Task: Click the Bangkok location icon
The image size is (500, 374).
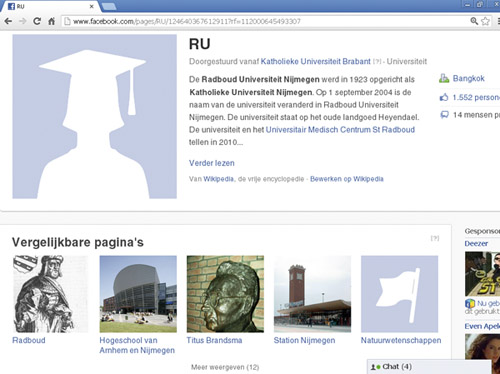Action: pyautogui.click(x=444, y=78)
